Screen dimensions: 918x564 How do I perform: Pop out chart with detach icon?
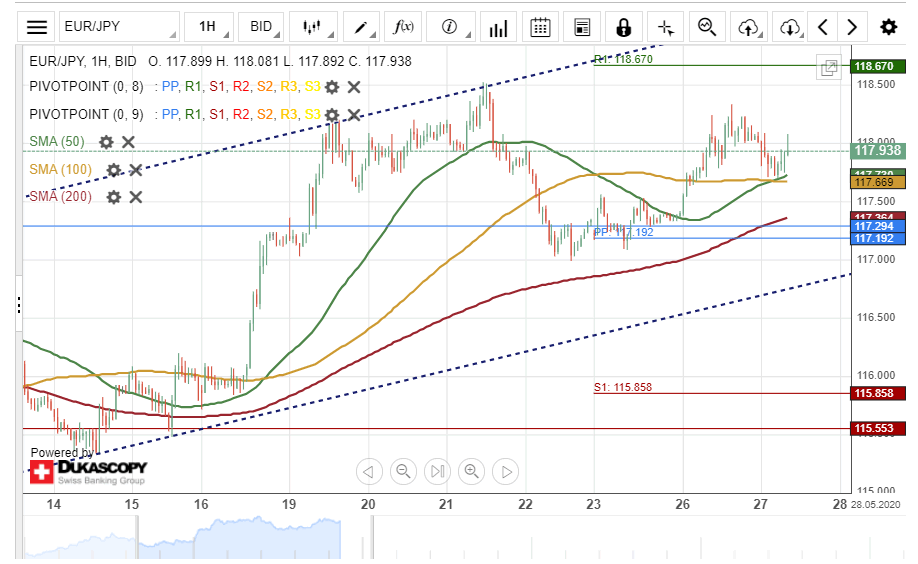click(x=829, y=68)
